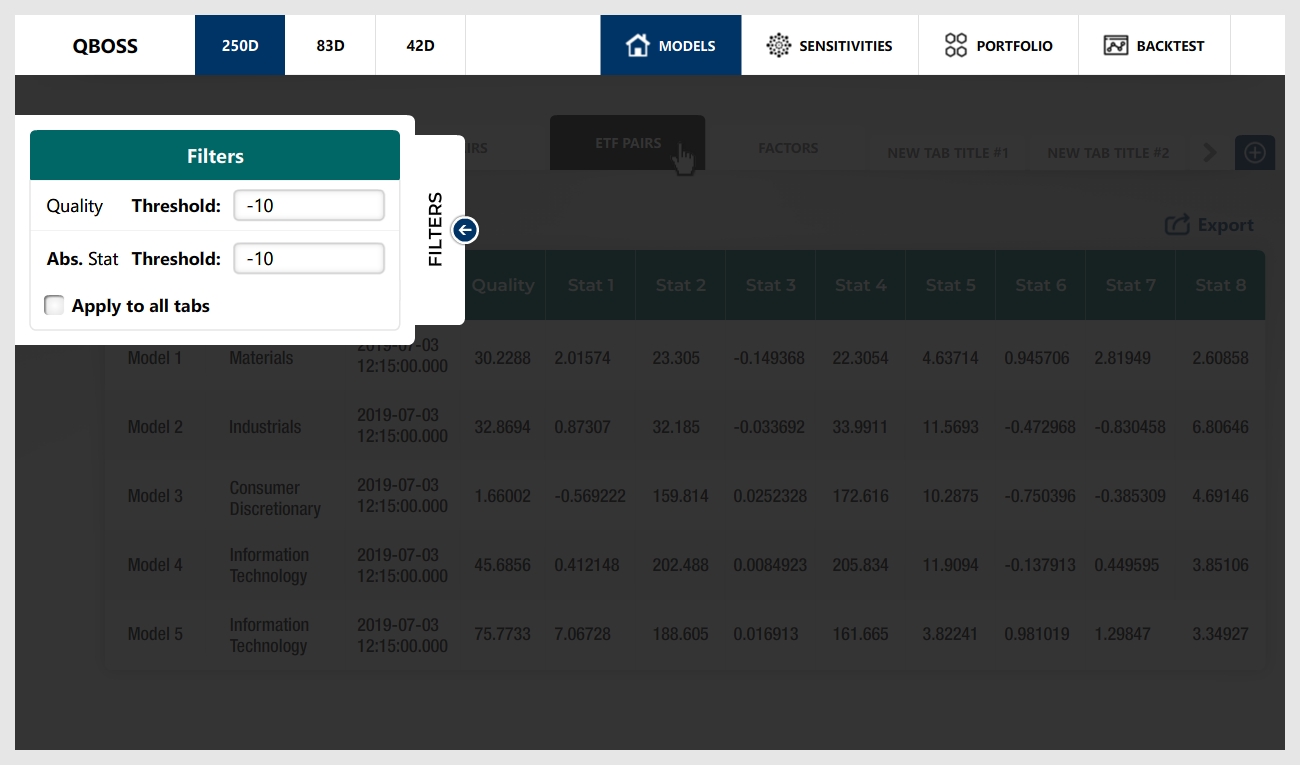The image size is (1300, 765).
Task: Enable Apply to all tabs checkbox
Action: pyautogui.click(x=55, y=305)
